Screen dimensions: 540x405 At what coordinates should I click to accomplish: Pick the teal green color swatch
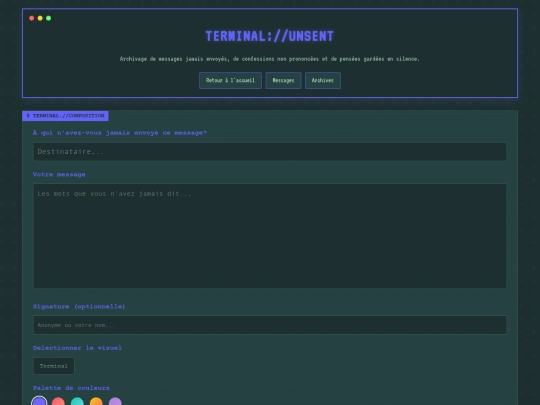[77, 402]
